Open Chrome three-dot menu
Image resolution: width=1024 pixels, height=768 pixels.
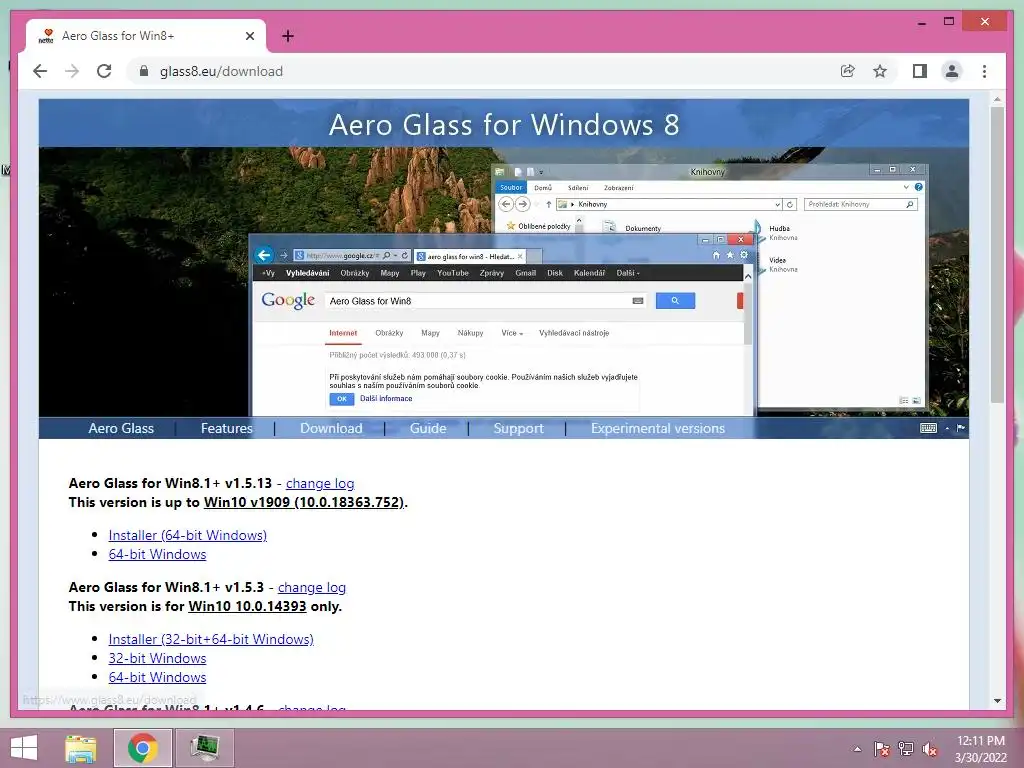point(984,71)
